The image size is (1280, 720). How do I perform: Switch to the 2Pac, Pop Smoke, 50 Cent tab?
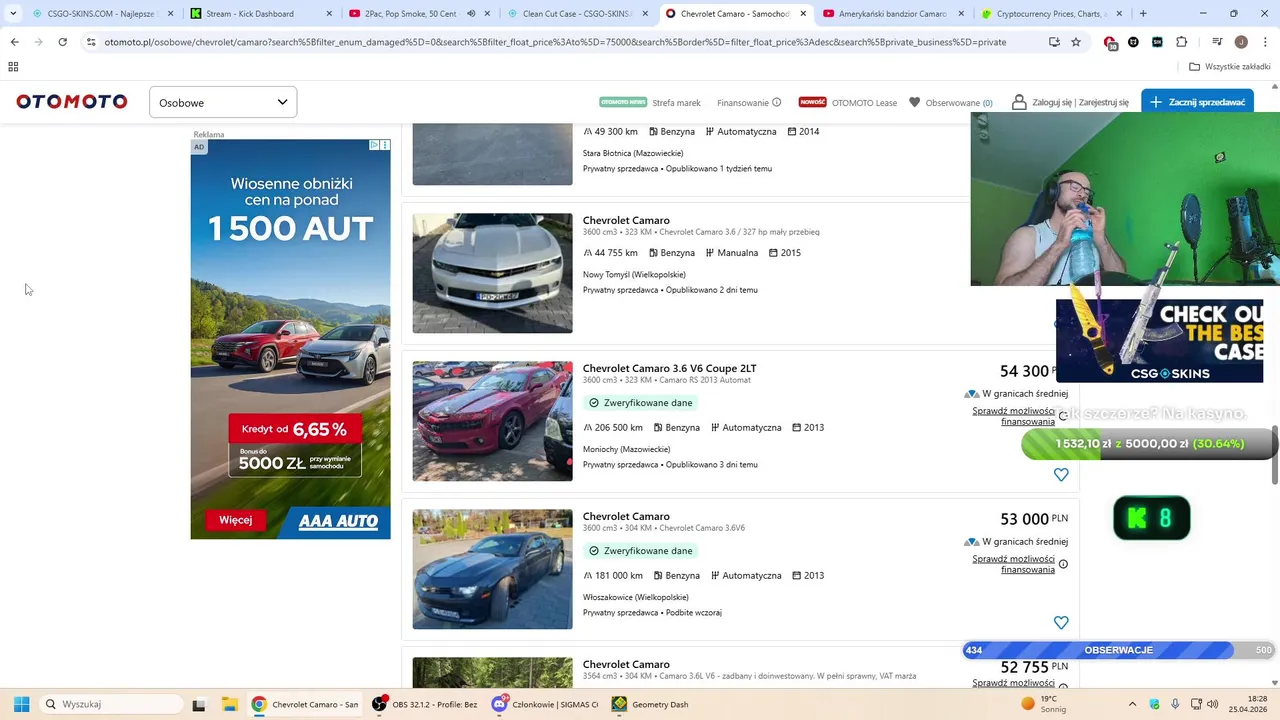pyautogui.click(x=418, y=14)
